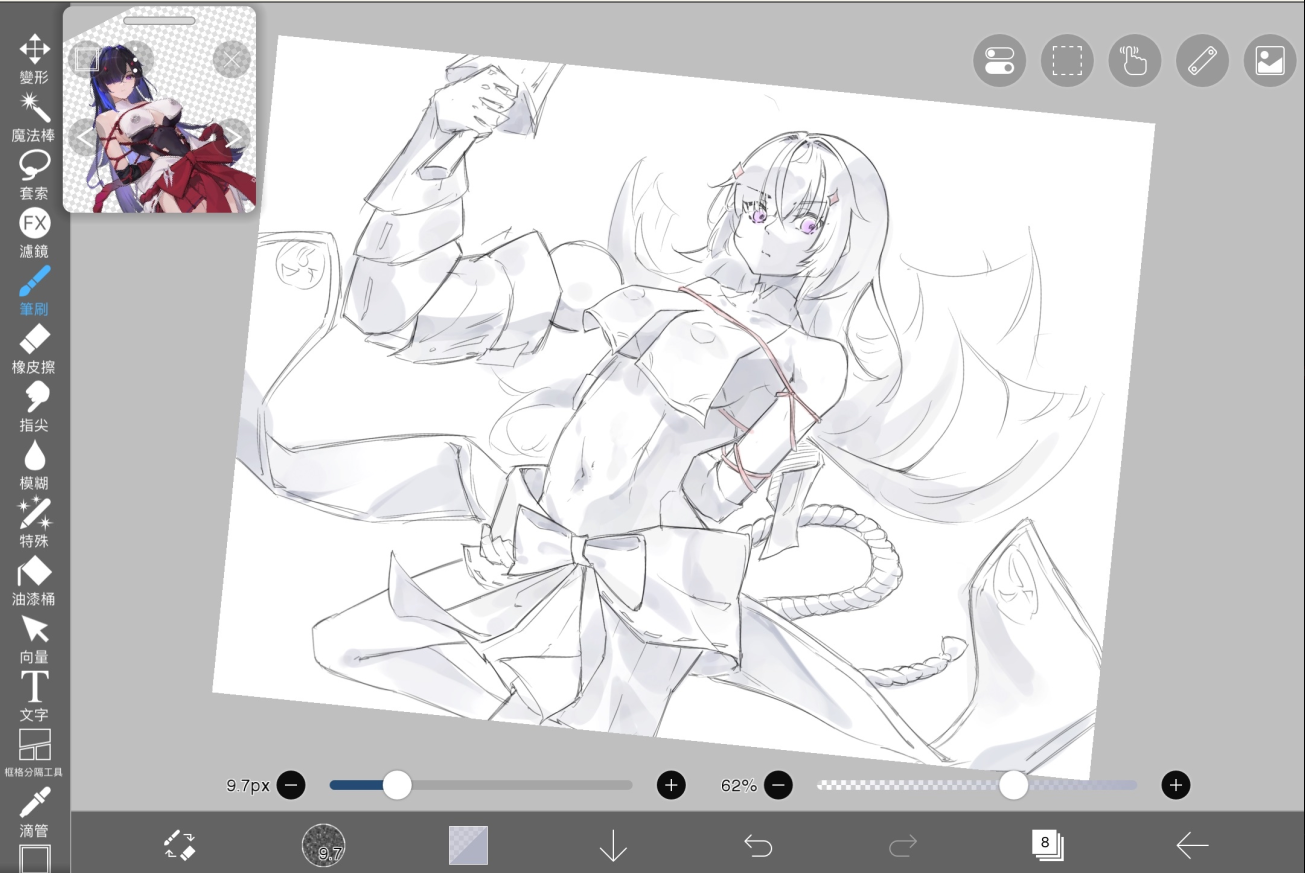This screenshot has width=1305, height=873.
Task: Decrease opacity with the minus button
Action: pyautogui.click(x=779, y=785)
